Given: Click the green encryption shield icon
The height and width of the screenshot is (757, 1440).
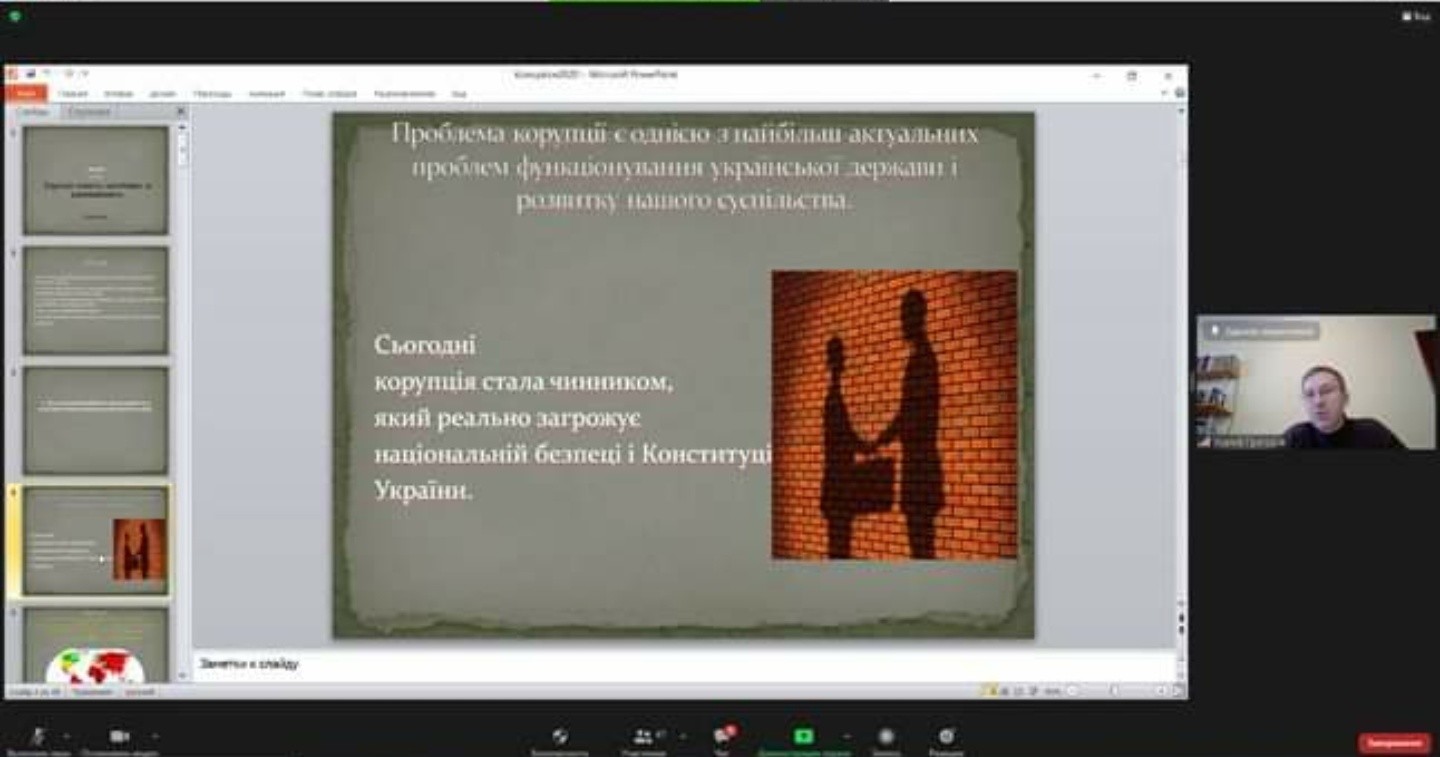Looking at the screenshot, I should [14, 16].
